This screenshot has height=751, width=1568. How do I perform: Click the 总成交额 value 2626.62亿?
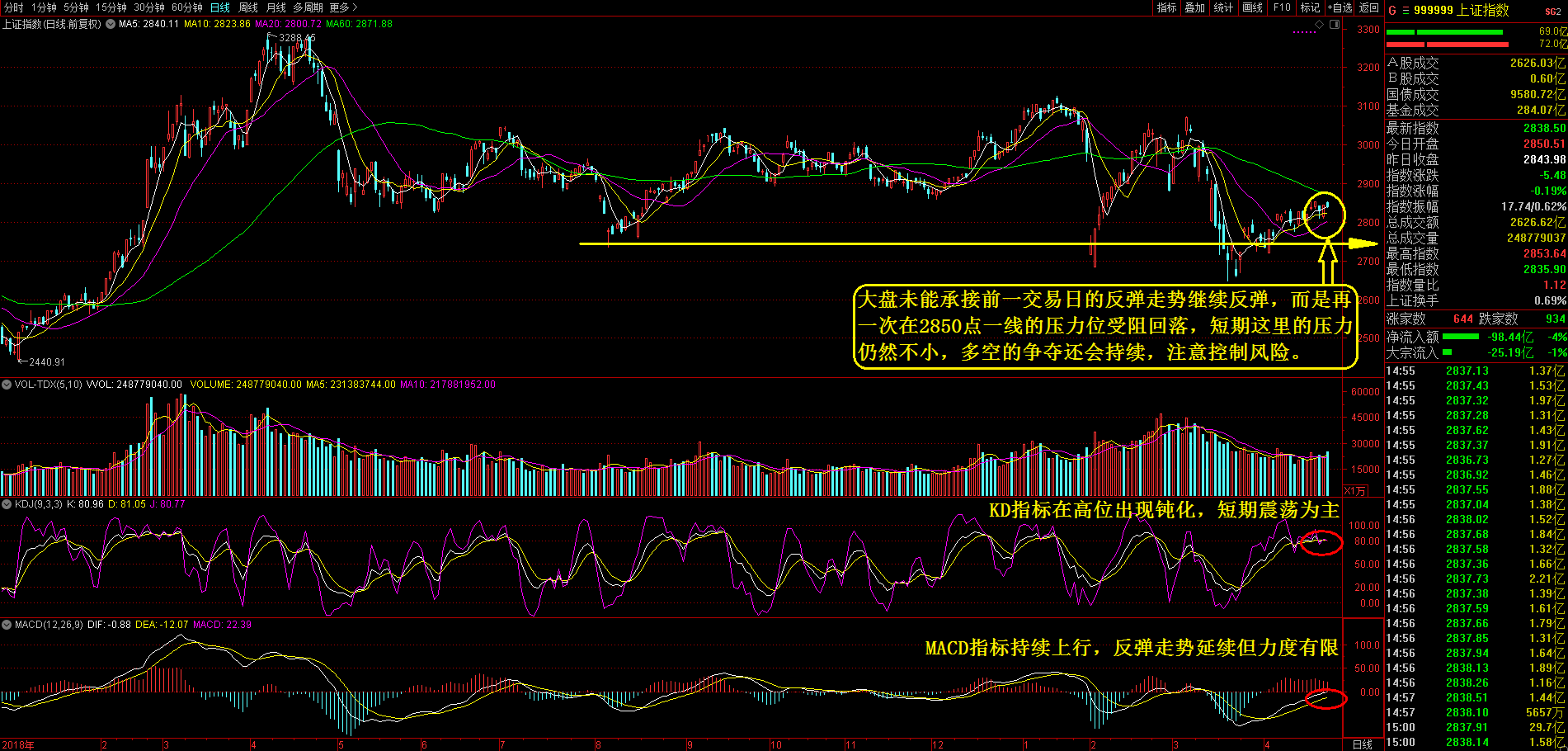tap(1536, 222)
